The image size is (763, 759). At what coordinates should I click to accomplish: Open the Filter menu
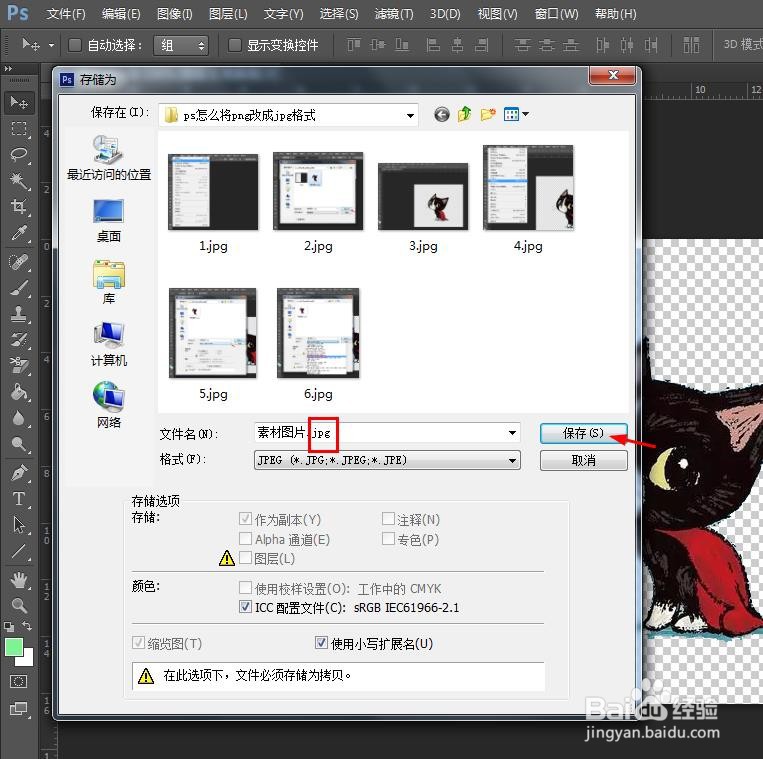pyautogui.click(x=394, y=14)
